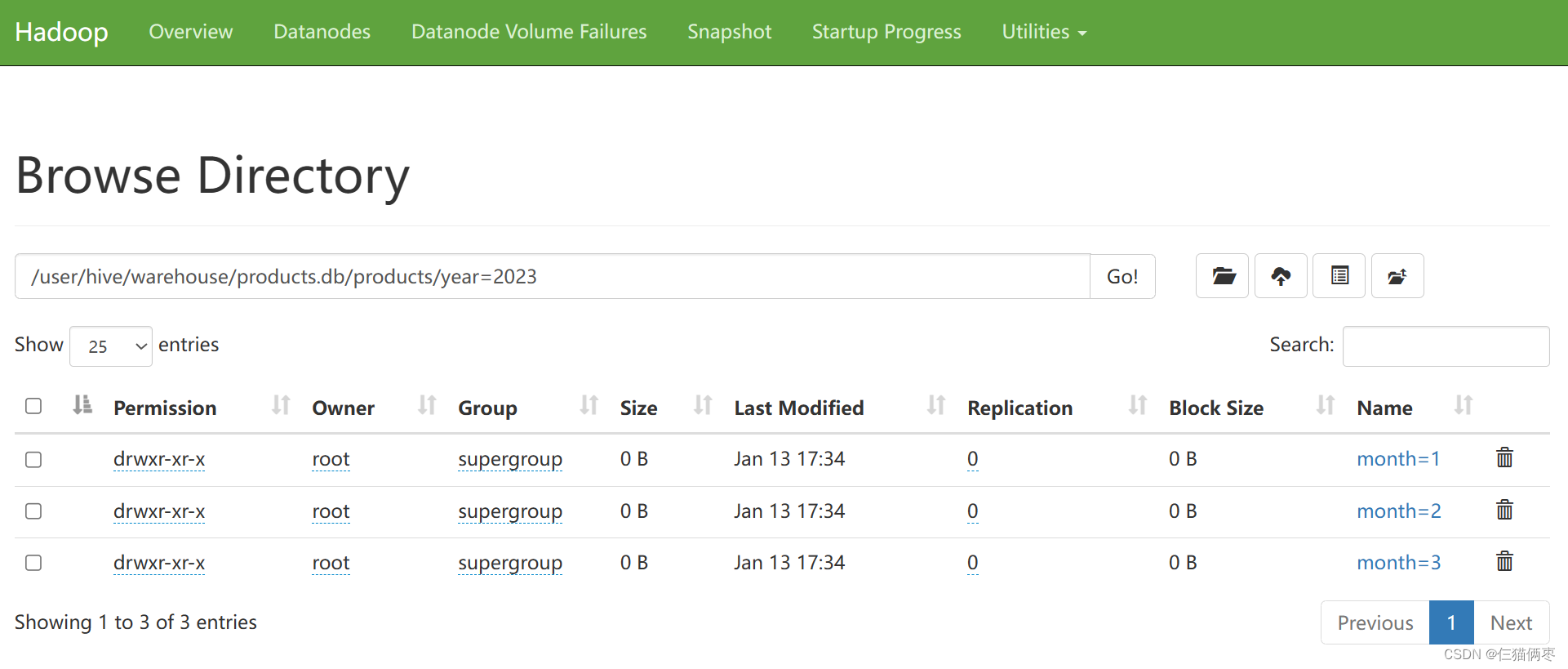
Task: Click the upload files cloud icon
Action: pyautogui.click(x=1281, y=276)
